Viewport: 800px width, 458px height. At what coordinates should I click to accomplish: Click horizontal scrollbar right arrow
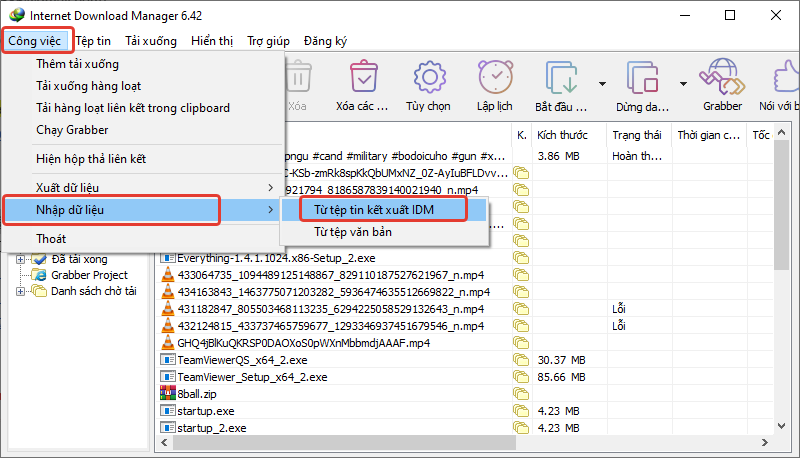764,443
